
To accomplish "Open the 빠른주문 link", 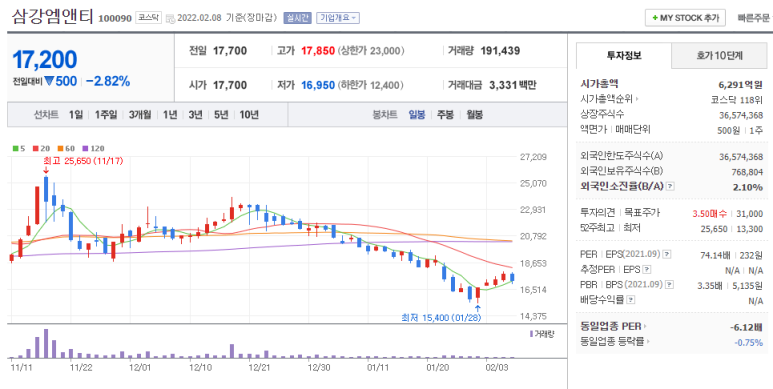I will [x=753, y=18].
